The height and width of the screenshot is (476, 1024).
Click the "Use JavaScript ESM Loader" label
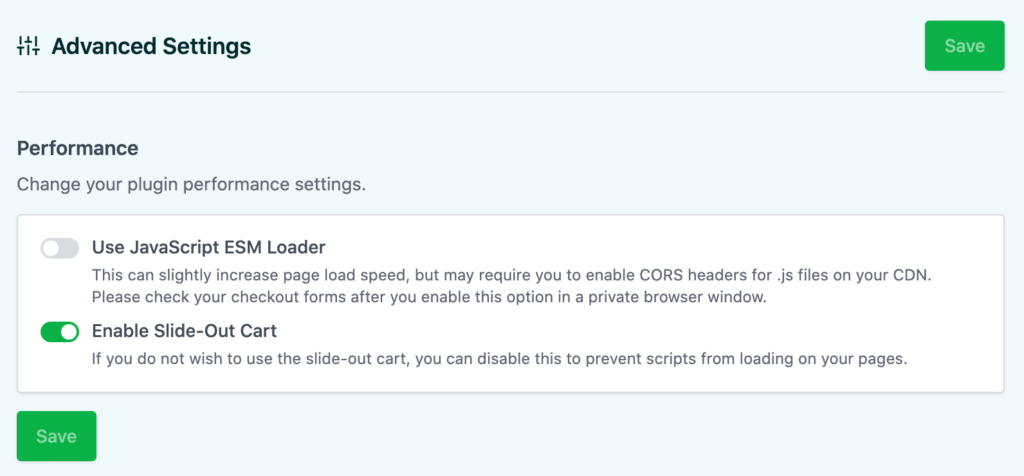[208, 247]
